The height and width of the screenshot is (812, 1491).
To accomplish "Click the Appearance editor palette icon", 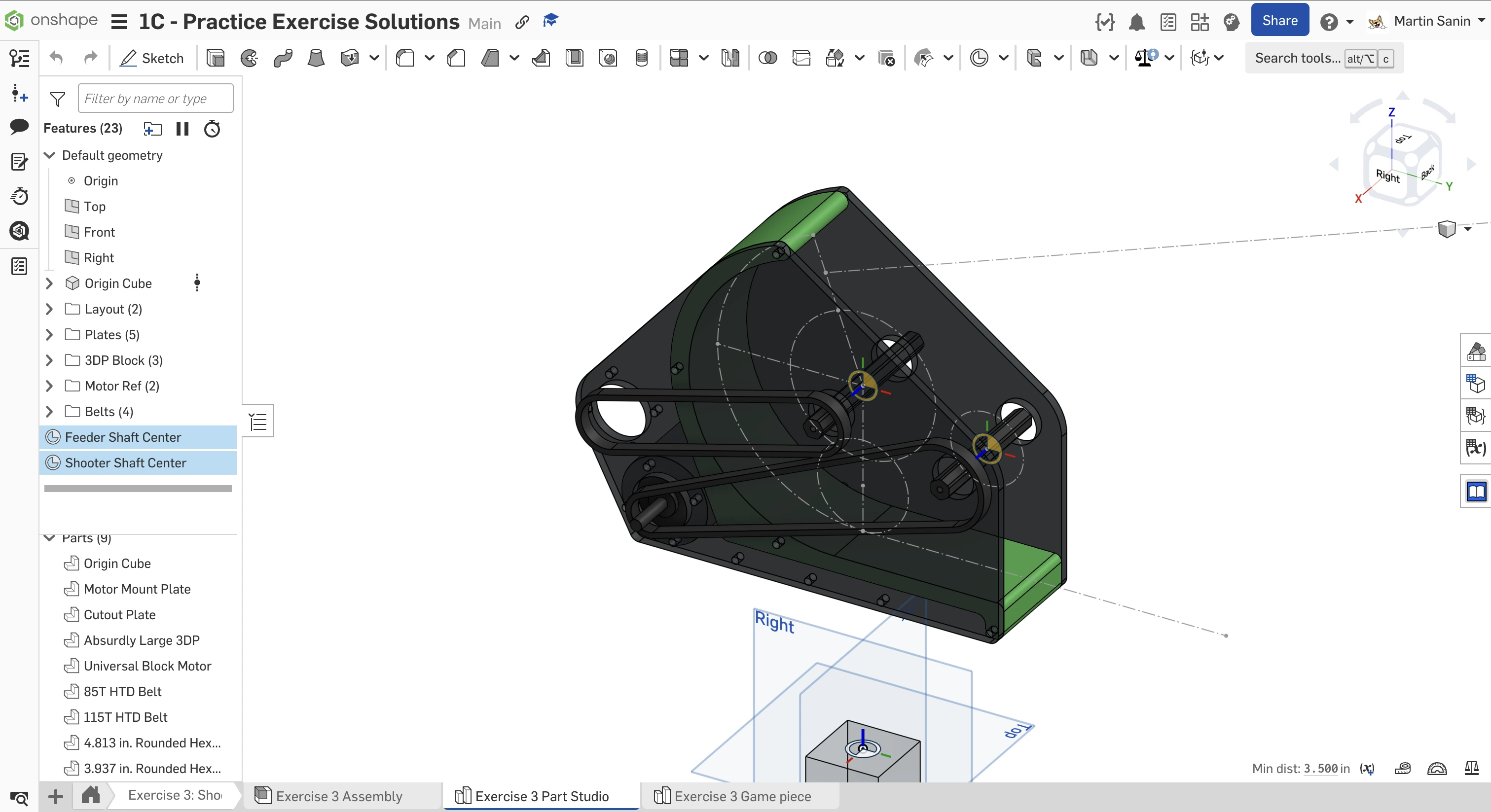I will [1476, 351].
